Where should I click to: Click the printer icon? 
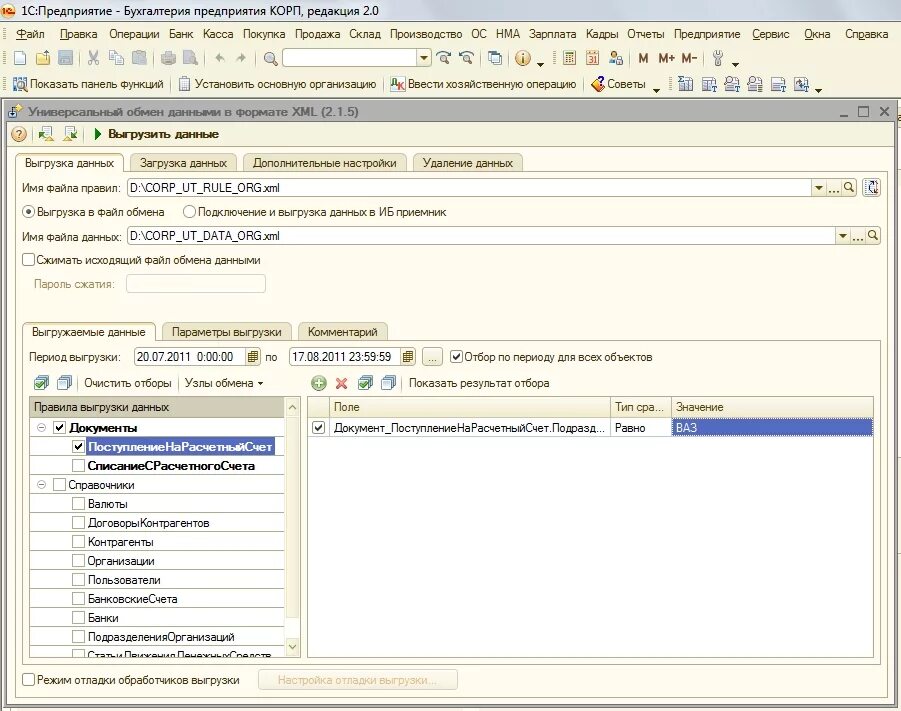(168, 58)
